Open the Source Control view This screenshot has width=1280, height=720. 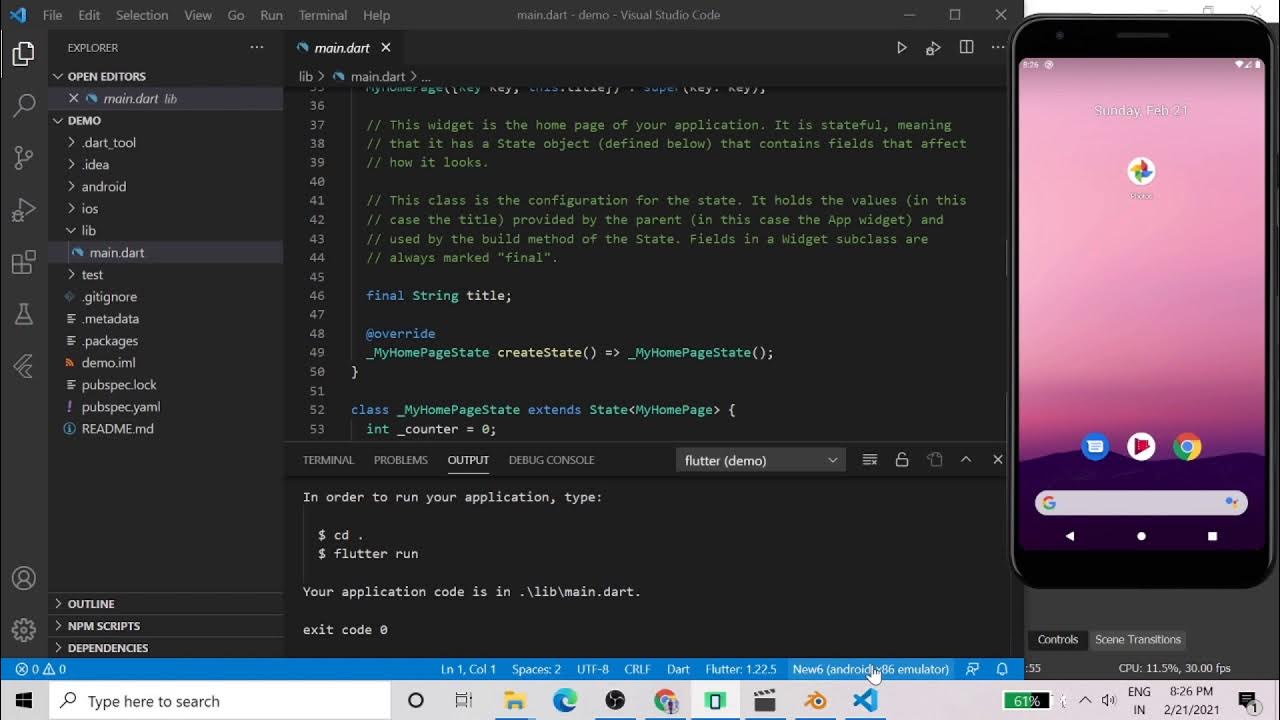click(x=24, y=158)
